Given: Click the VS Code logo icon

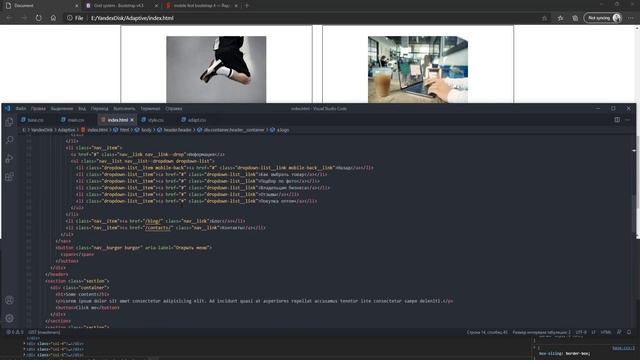Looking at the screenshot, I should (x=8, y=109).
